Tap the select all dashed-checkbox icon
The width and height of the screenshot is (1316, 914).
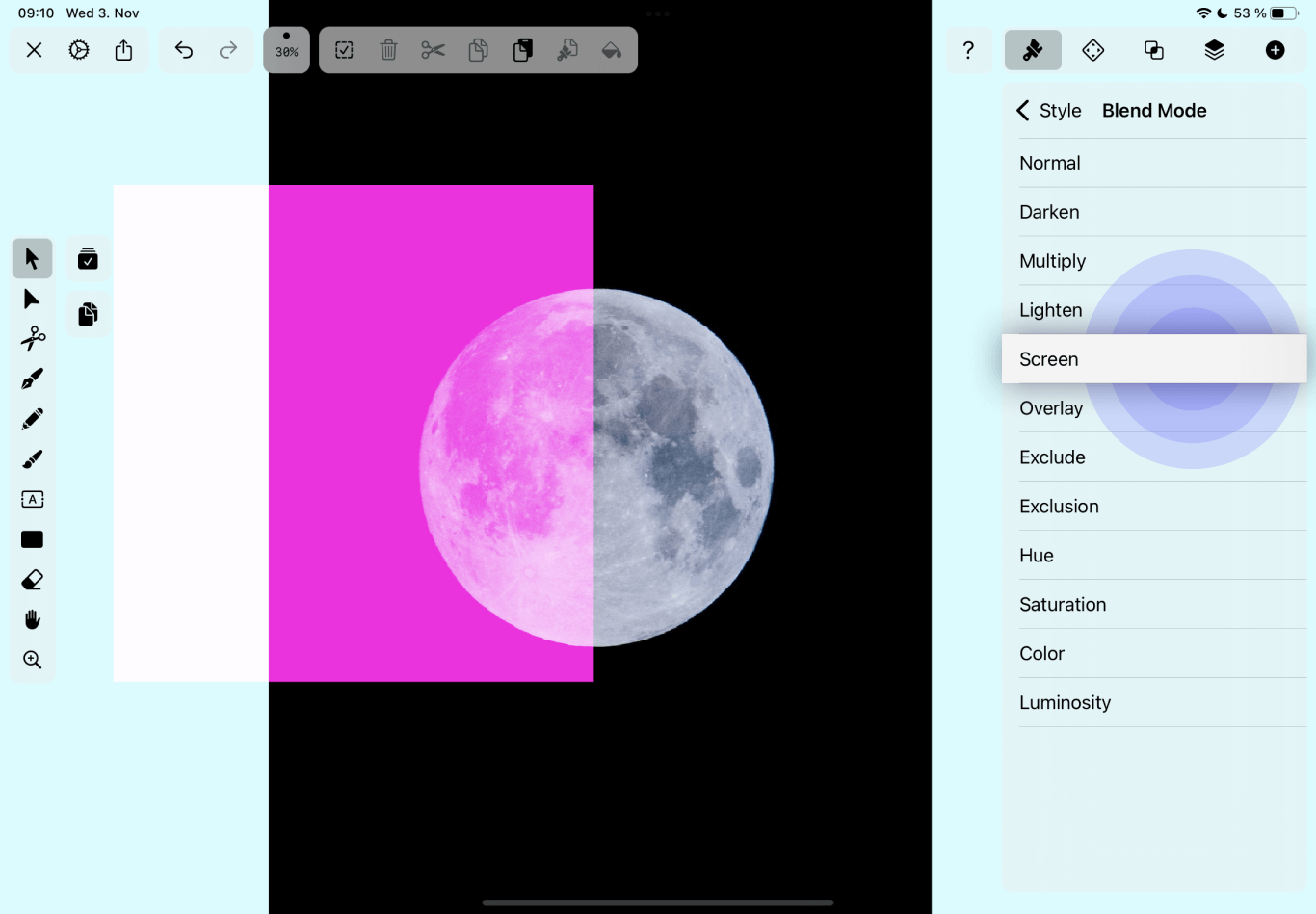[x=344, y=50]
